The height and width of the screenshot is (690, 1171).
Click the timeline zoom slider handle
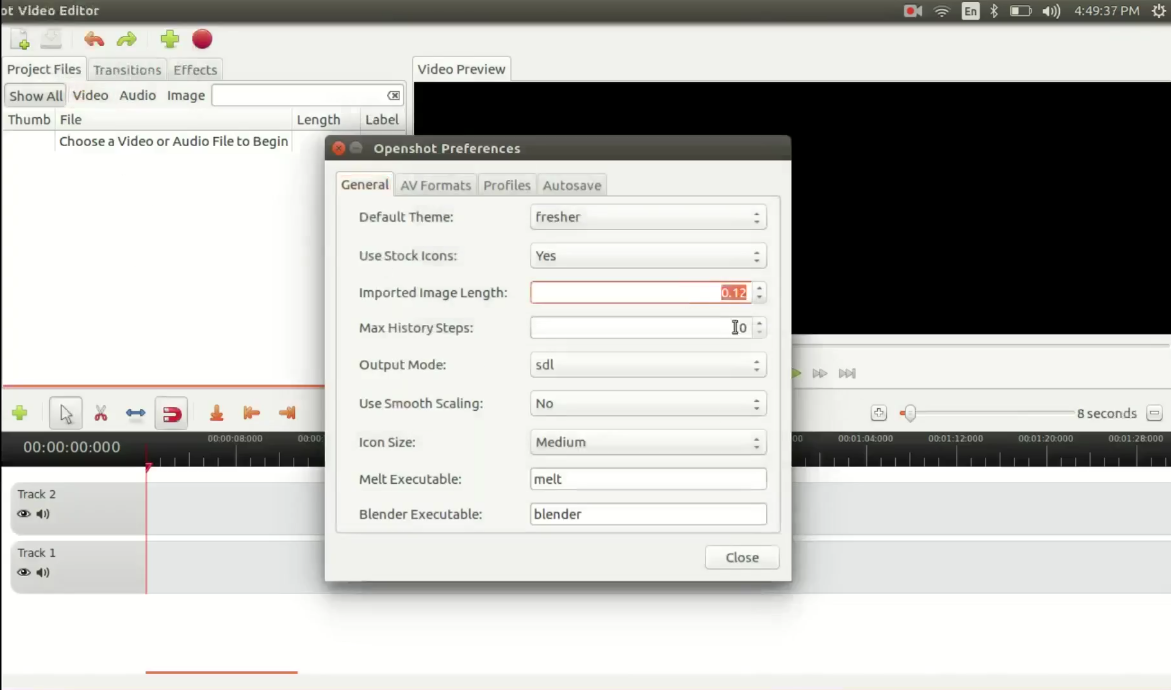click(x=909, y=413)
